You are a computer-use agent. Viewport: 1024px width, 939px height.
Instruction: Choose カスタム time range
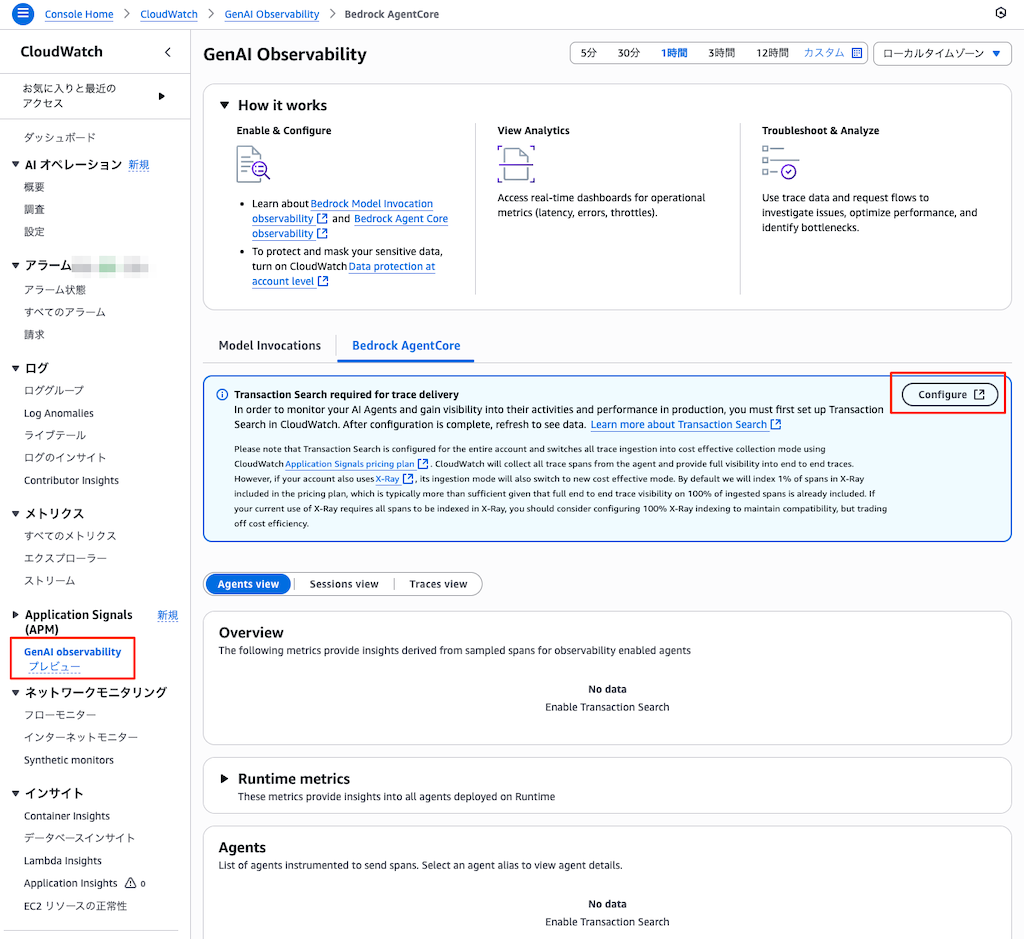tap(824, 53)
